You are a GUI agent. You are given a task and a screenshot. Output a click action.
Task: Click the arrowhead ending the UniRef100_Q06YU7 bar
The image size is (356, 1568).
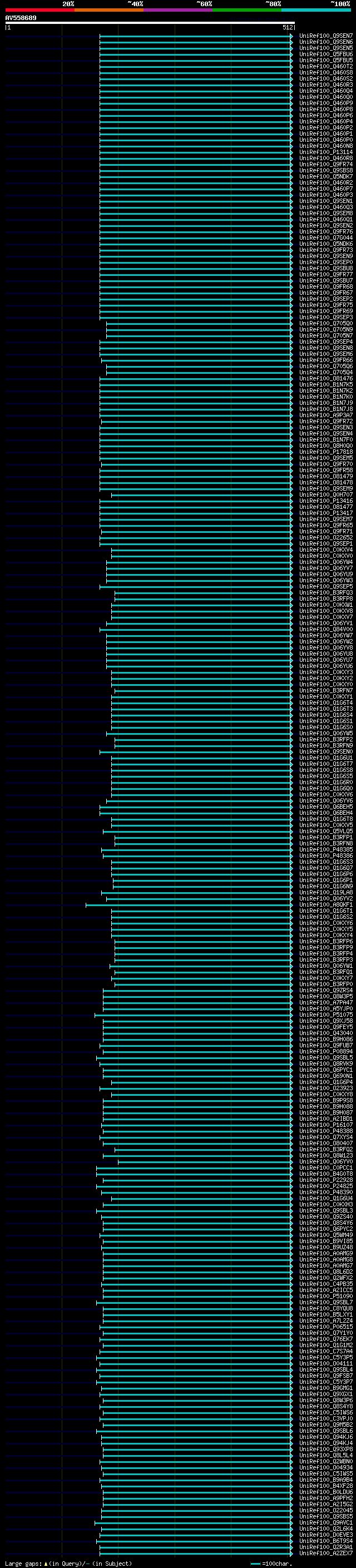(291, 660)
